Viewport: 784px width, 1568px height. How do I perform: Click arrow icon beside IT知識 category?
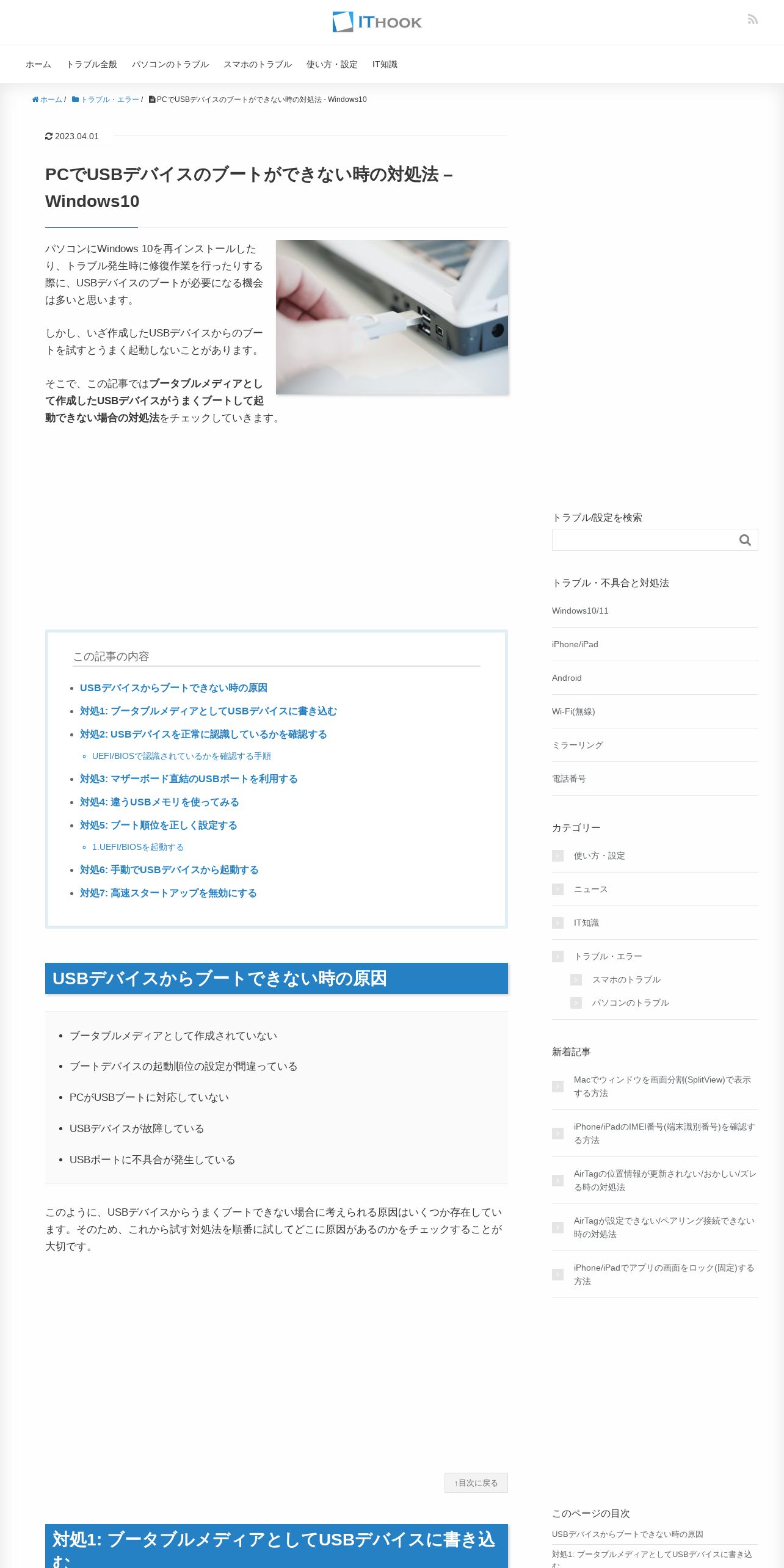(x=557, y=923)
